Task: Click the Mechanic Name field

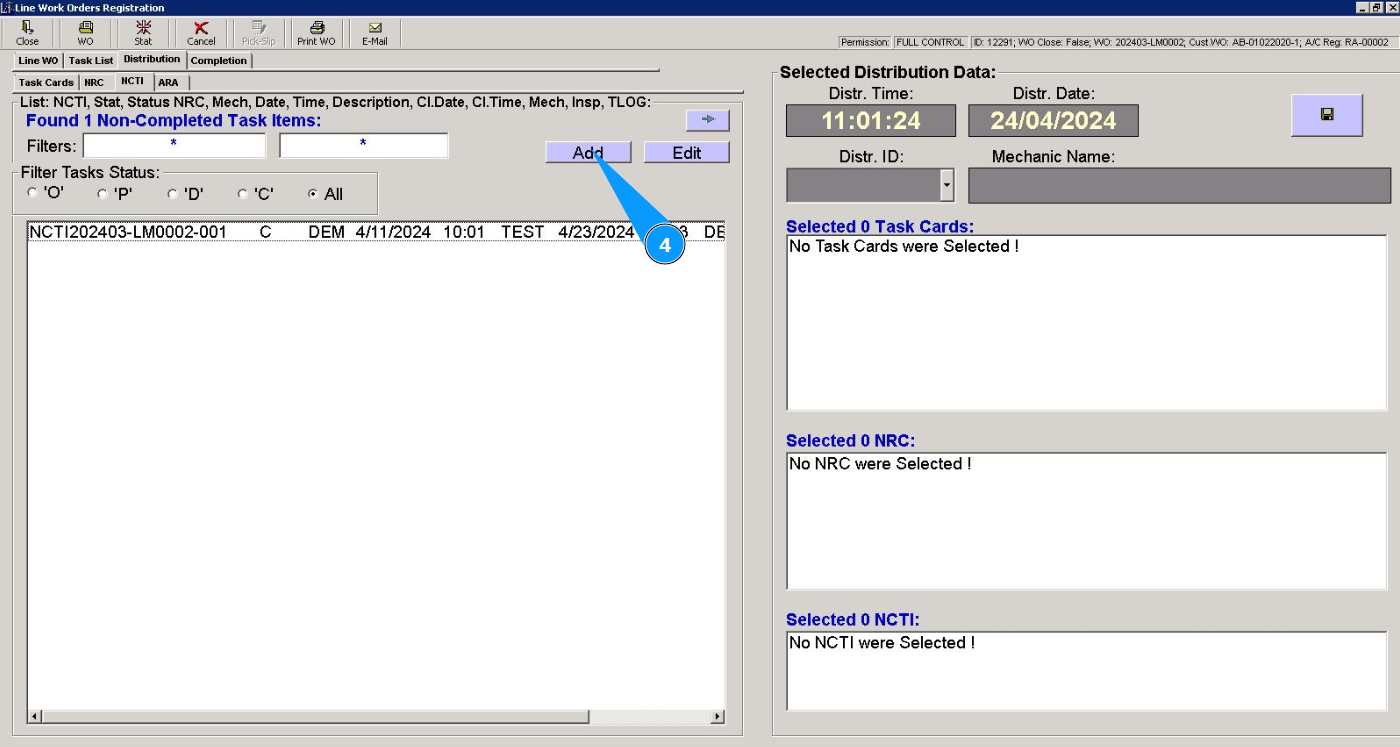Action: [x=1179, y=185]
